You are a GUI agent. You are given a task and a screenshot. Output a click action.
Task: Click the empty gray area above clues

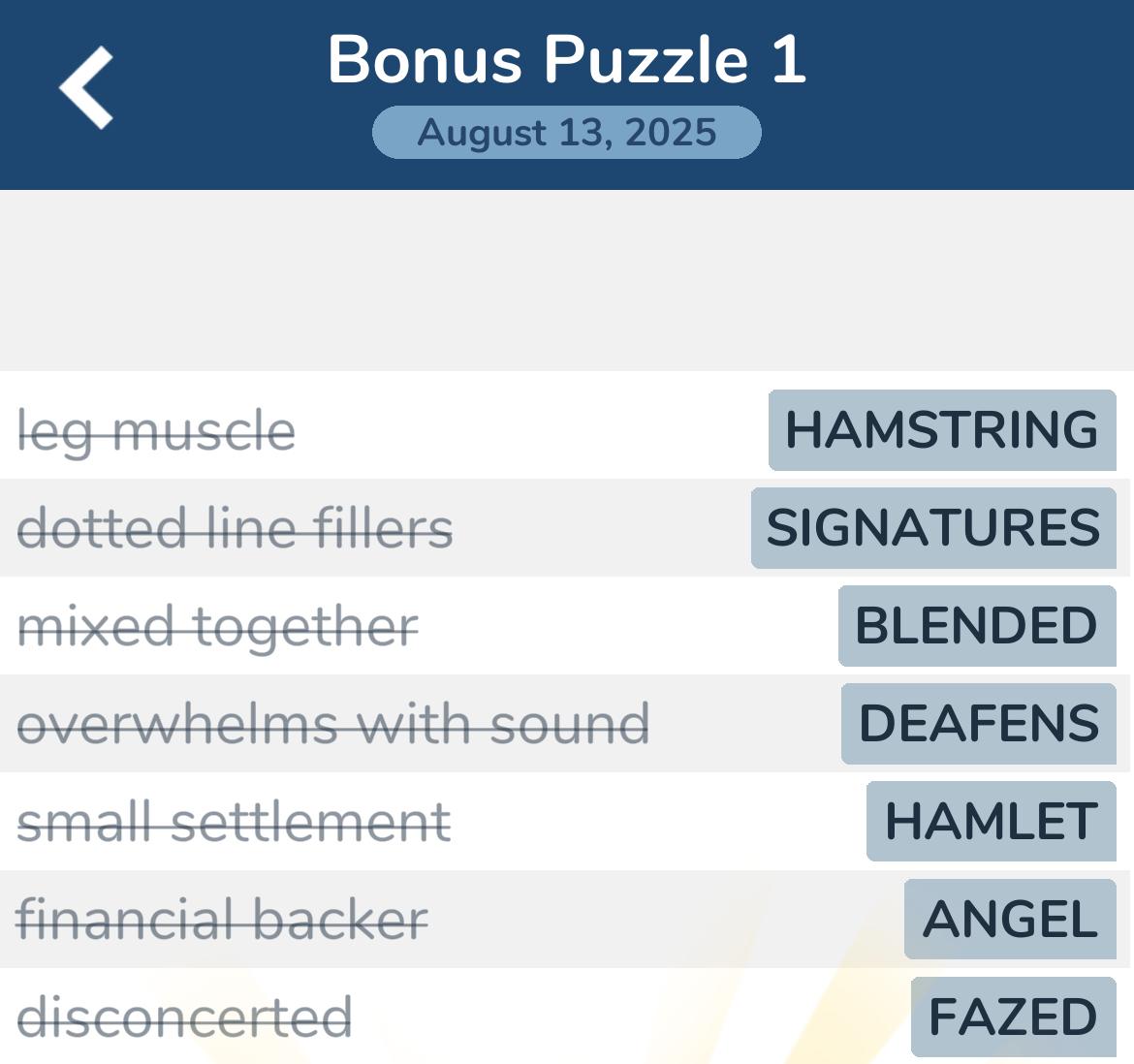[567, 281]
